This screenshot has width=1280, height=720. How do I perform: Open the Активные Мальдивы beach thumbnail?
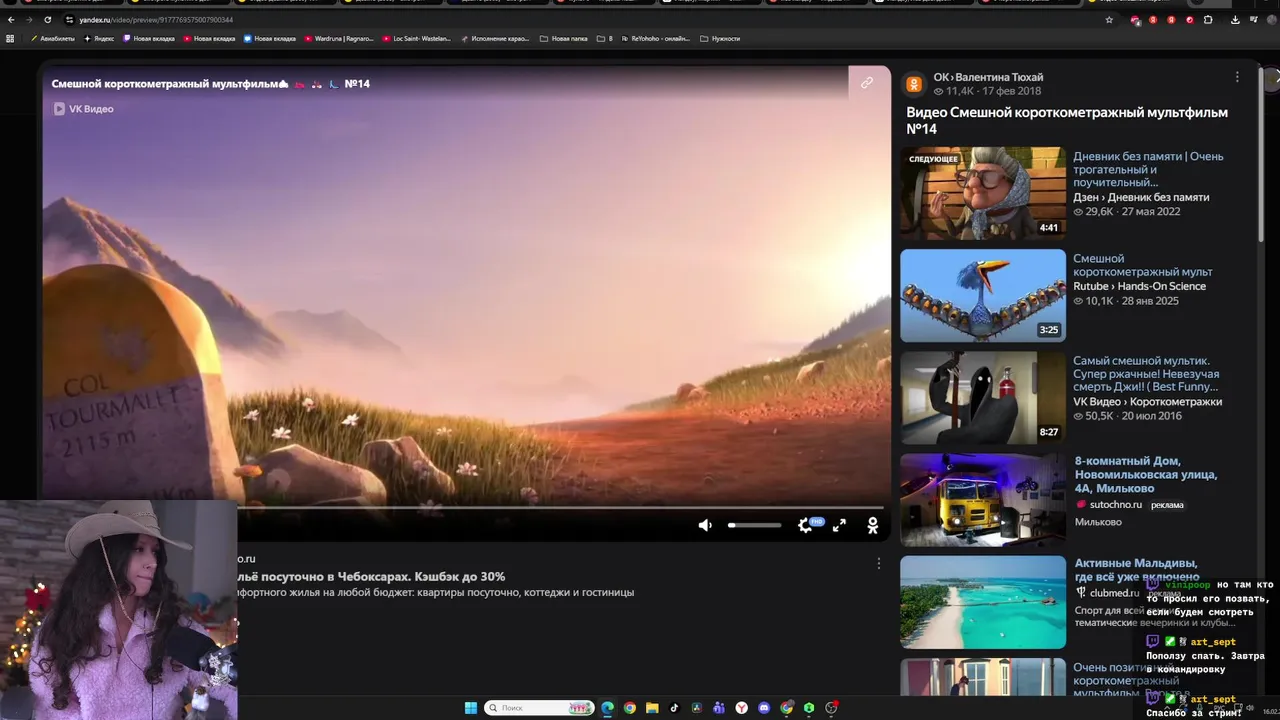983,602
